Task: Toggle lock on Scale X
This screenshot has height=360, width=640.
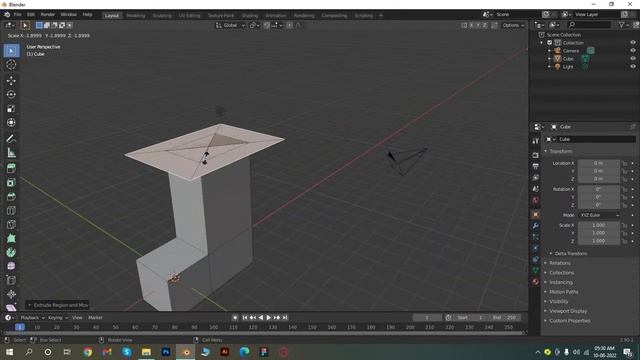Action: tap(624, 225)
